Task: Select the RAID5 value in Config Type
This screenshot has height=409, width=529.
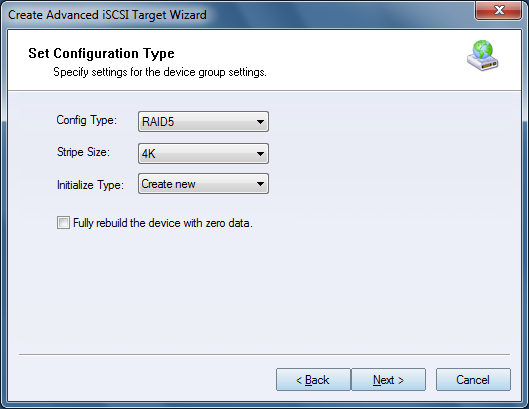Action: pos(158,121)
